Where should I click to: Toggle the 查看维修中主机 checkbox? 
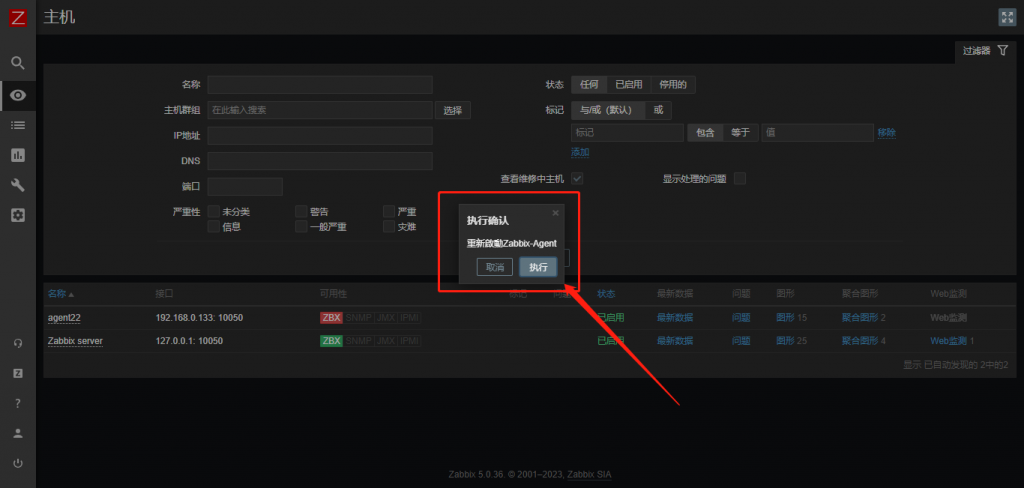[577, 178]
